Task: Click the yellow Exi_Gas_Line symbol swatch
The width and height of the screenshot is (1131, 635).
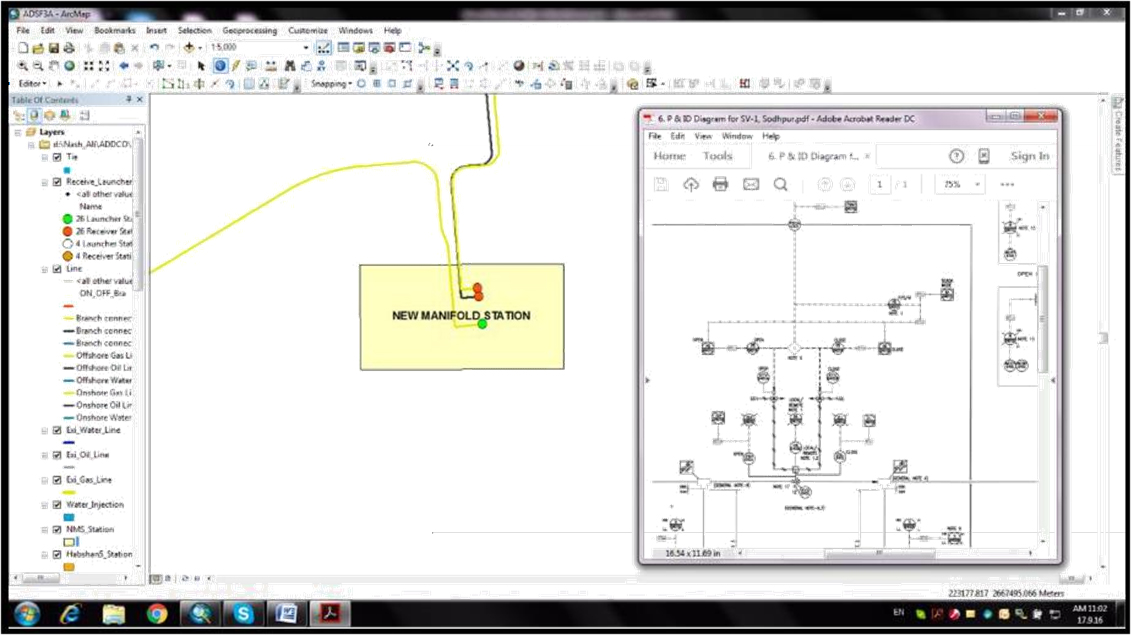Action: coord(69,492)
